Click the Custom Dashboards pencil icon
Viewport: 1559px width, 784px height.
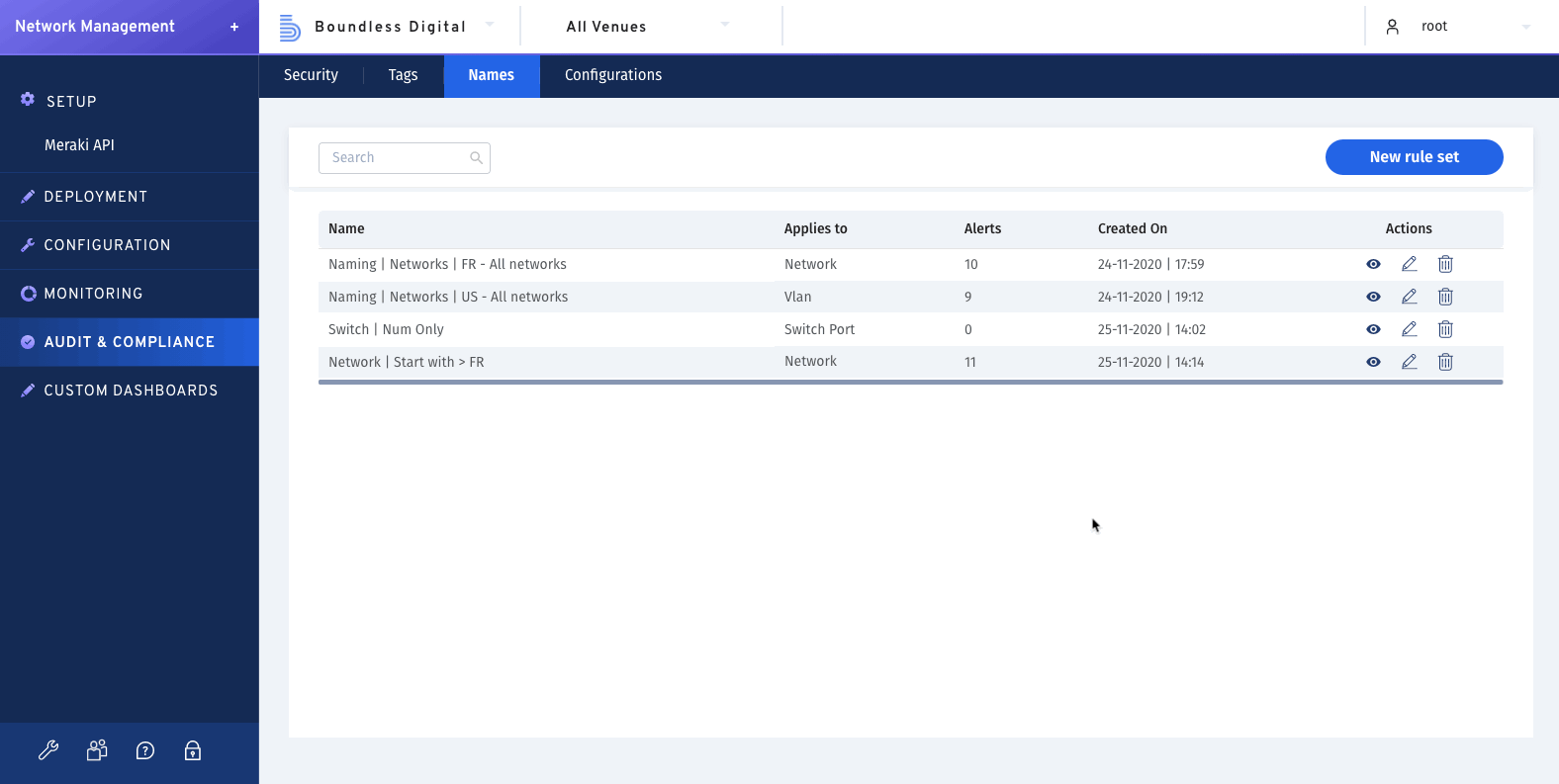(28, 391)
